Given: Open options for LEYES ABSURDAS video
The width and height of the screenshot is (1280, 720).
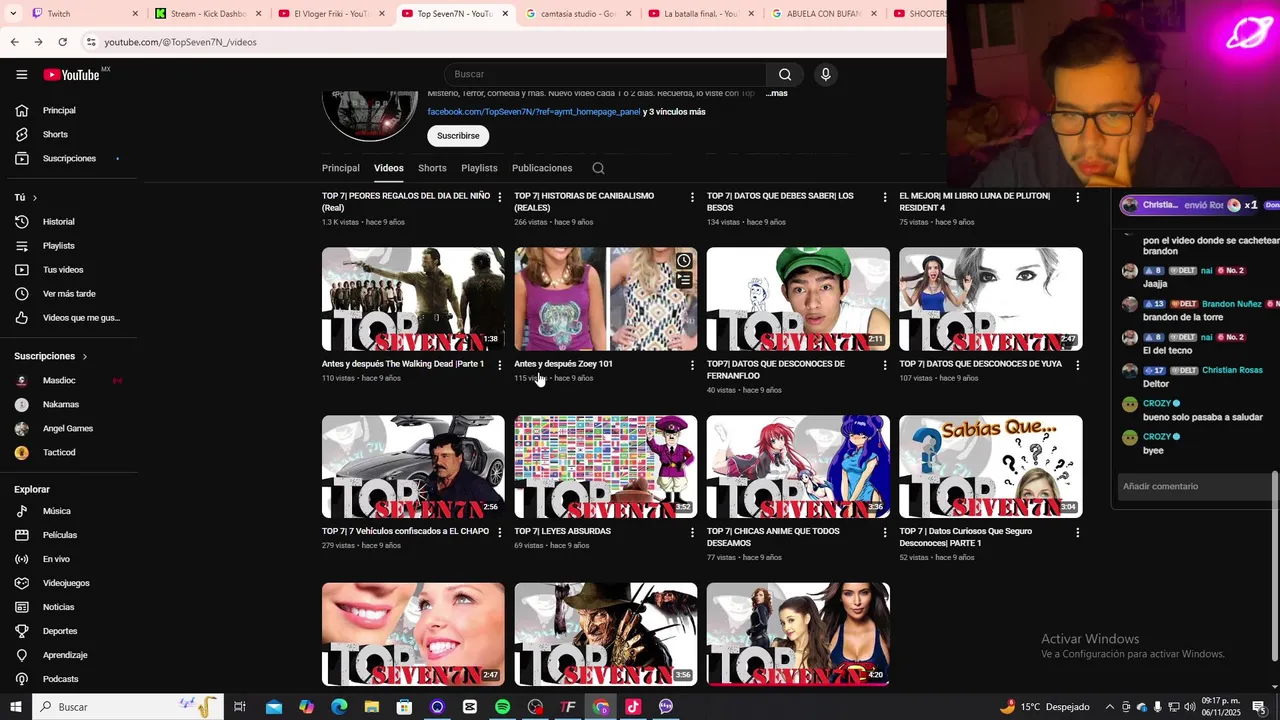Looking at the screenshot, I should [x=692, y=533].
